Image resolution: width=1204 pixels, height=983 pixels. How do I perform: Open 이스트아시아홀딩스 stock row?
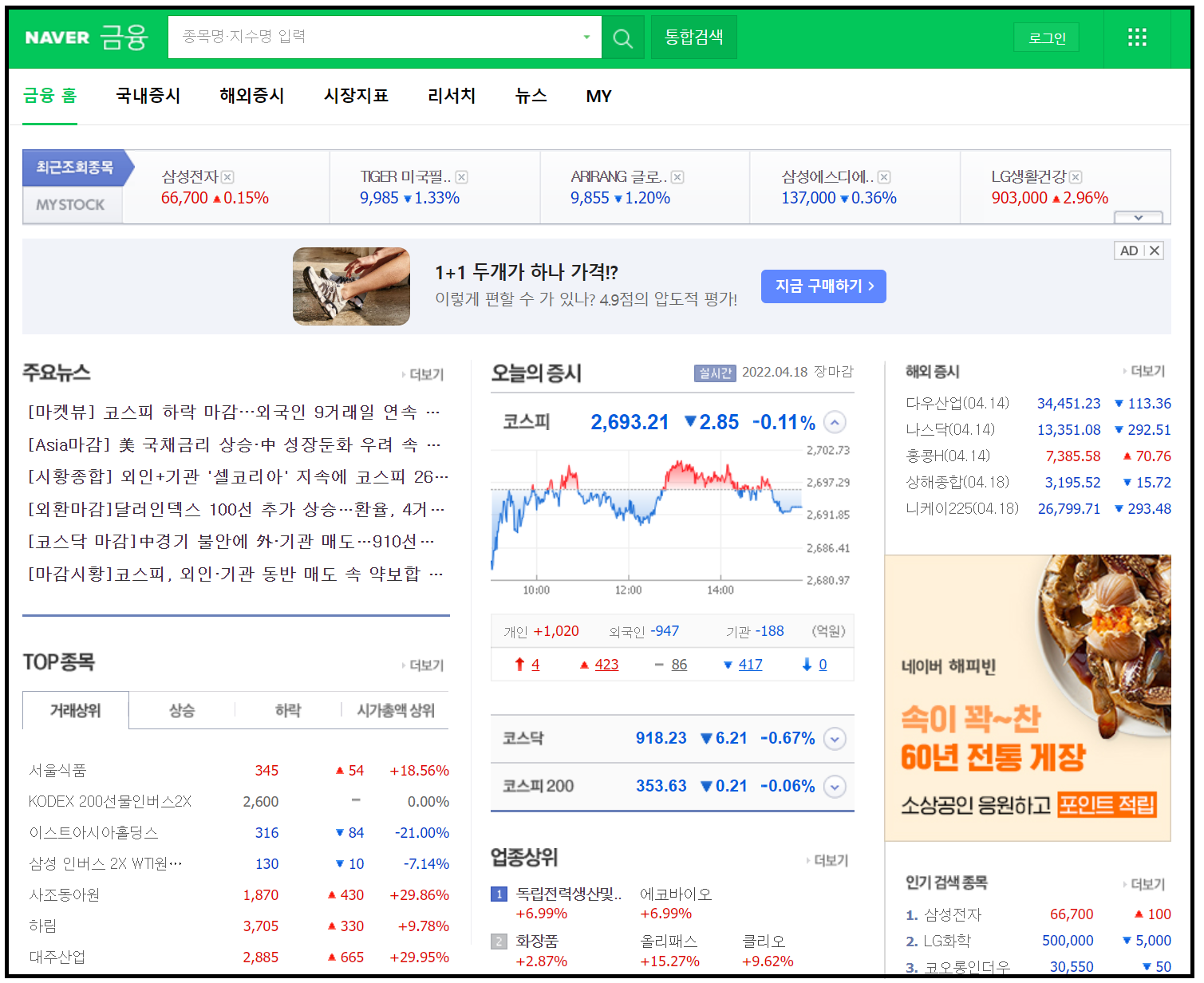coord(93,833)
